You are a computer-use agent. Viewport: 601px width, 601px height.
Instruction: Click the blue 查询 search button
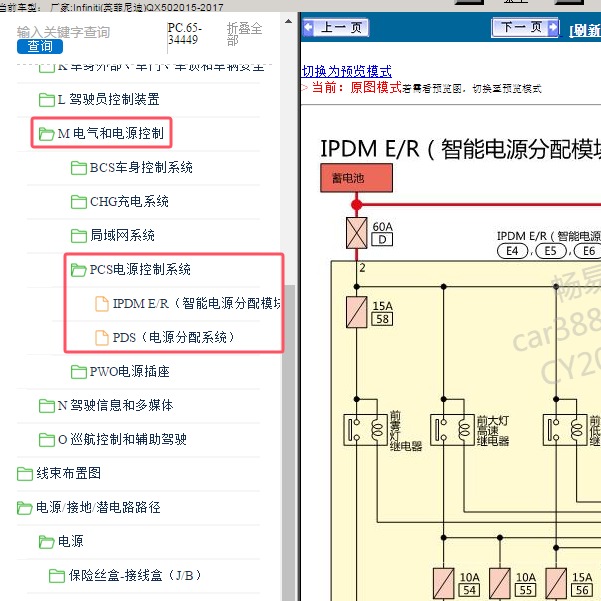(39, 46)
